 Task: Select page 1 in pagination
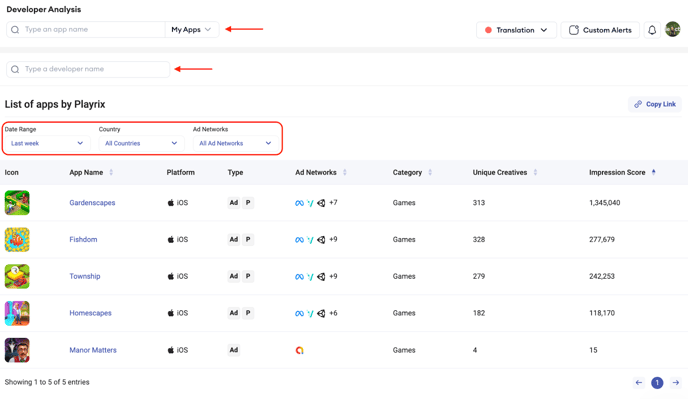pos(657,383)
